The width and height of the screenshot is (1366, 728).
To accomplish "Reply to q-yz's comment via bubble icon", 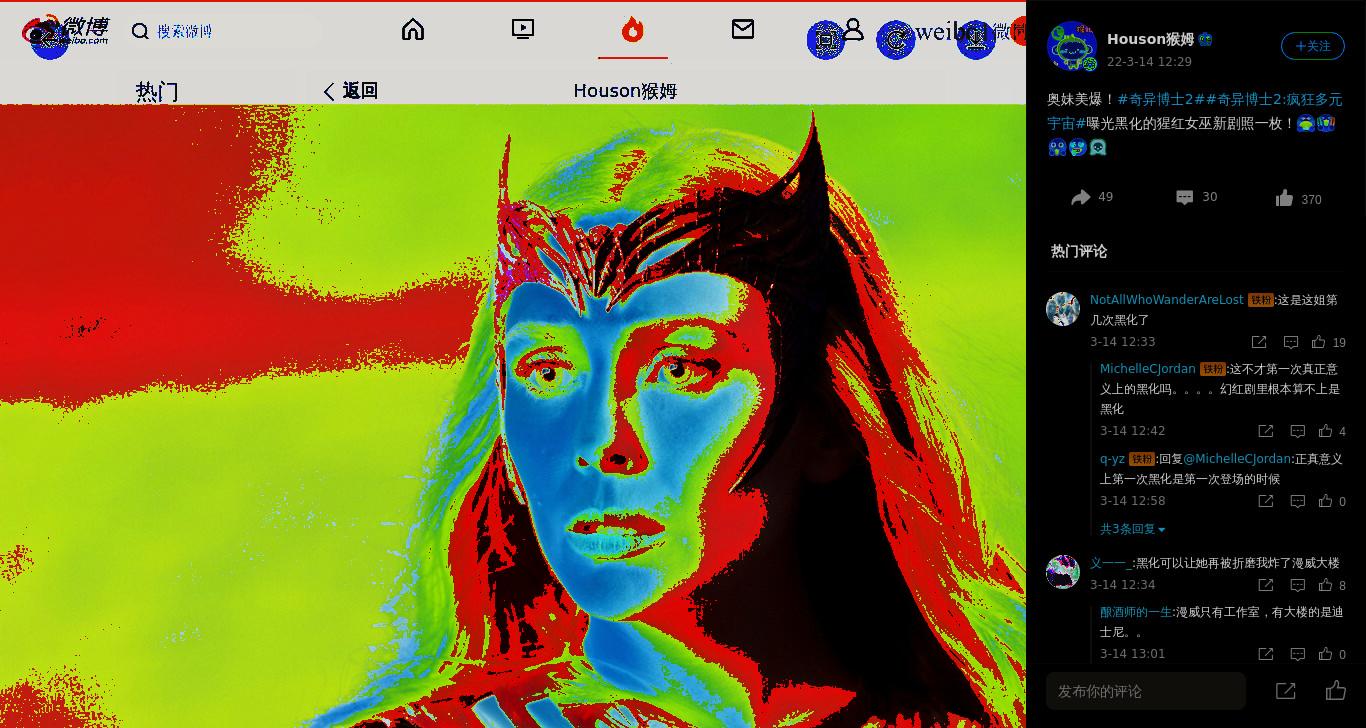I will (x=1297, y=501).
